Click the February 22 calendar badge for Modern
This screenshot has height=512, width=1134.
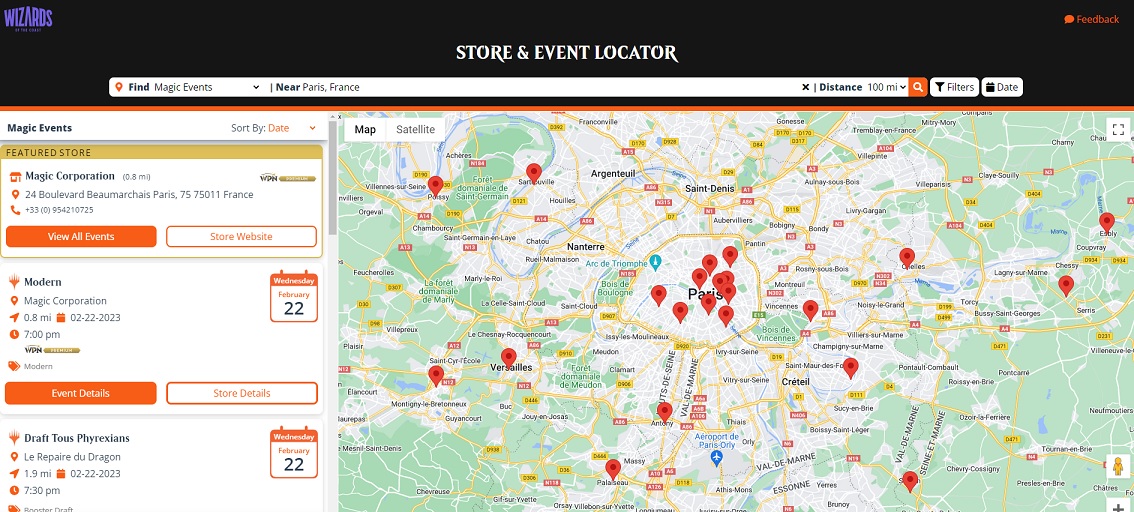pos(294,296)
